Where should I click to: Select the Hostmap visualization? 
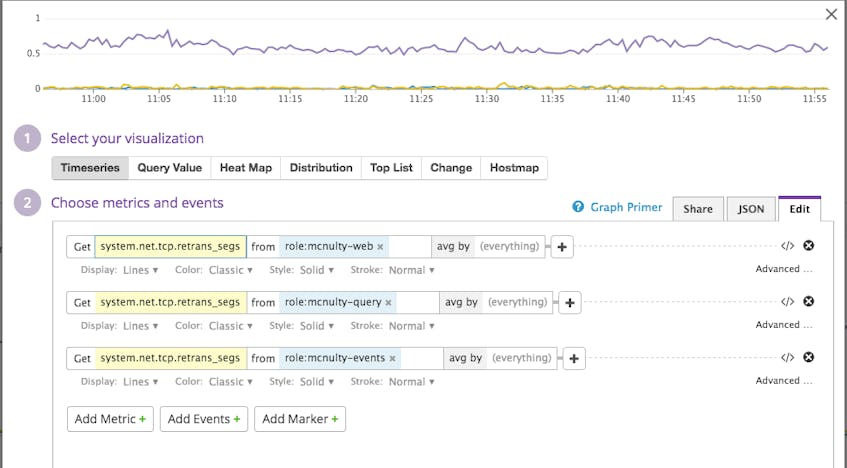click(514, 168)
